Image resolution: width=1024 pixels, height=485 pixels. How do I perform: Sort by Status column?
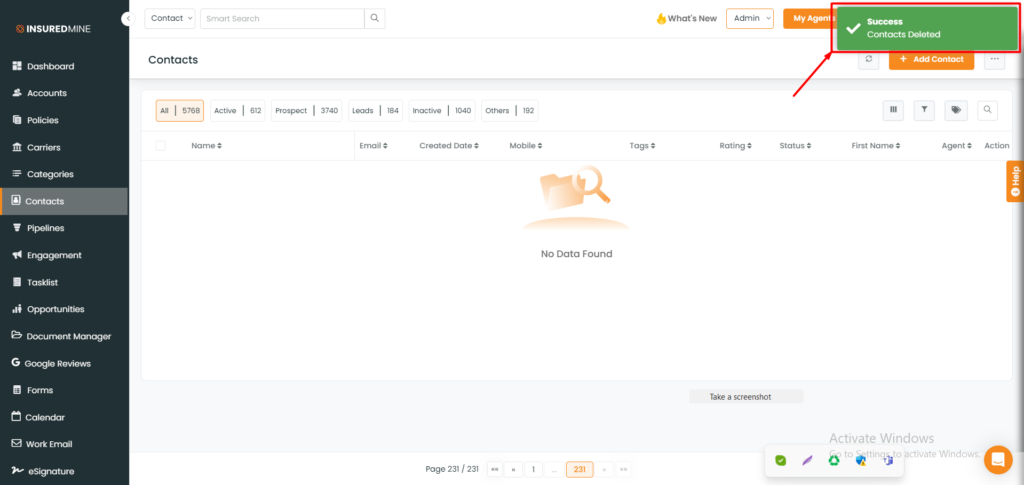pyautogui.click(x=795, y=146)
